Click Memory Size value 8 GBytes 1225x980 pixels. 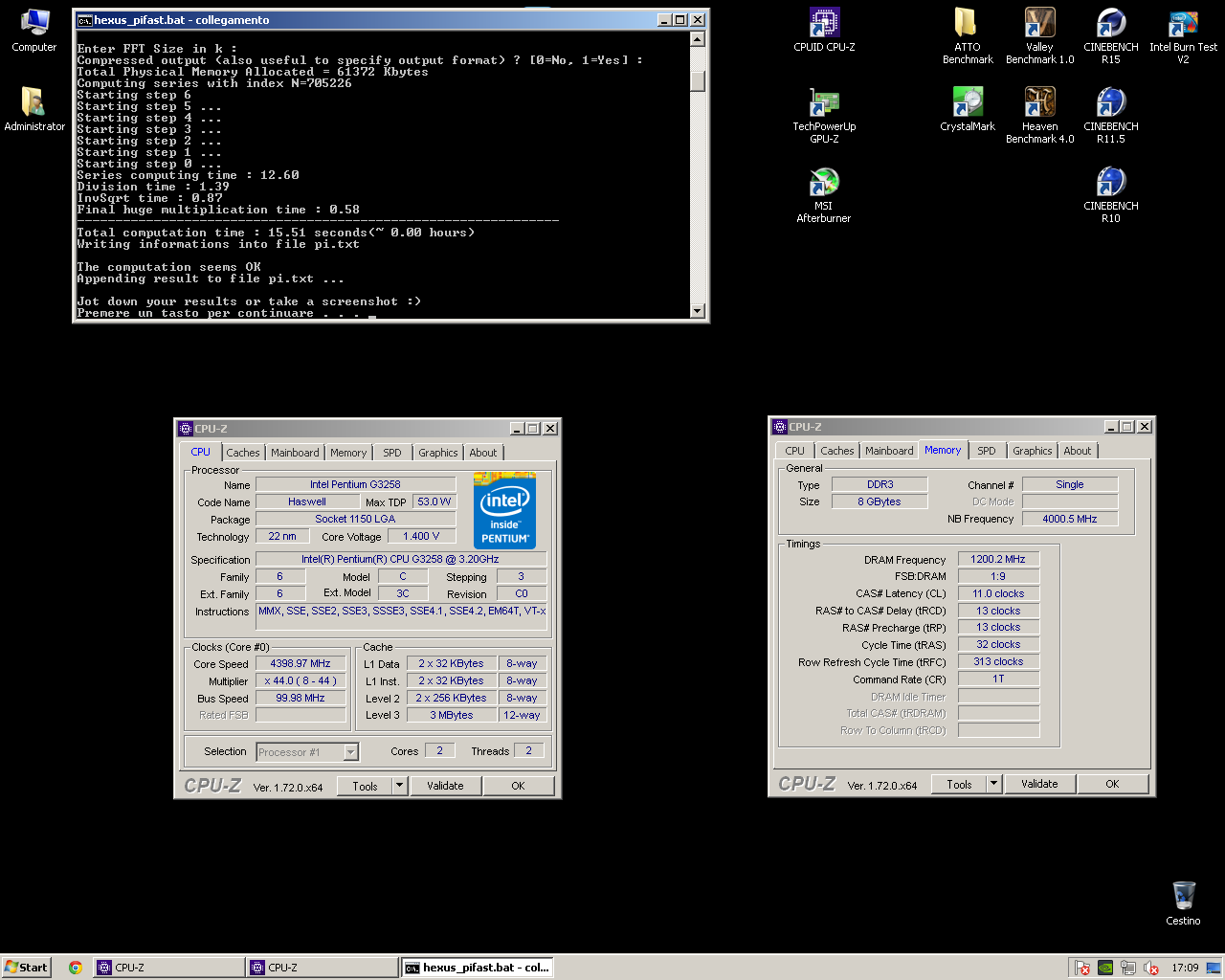point(880,501)
